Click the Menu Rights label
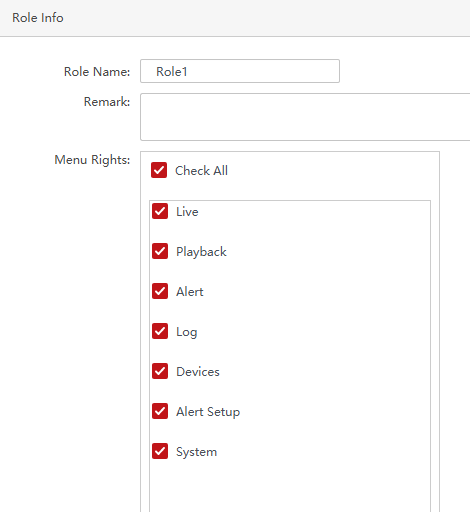The height and width of the screenshot is (512, 470). click(92, 160)
